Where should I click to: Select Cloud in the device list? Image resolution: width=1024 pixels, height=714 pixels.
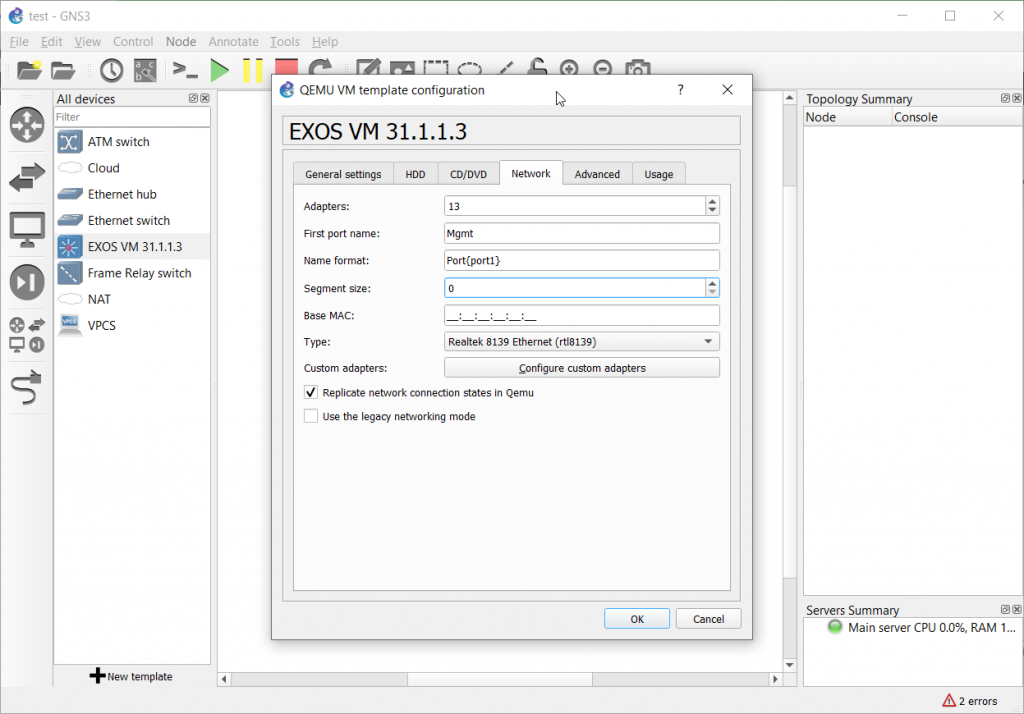[133, 168]
